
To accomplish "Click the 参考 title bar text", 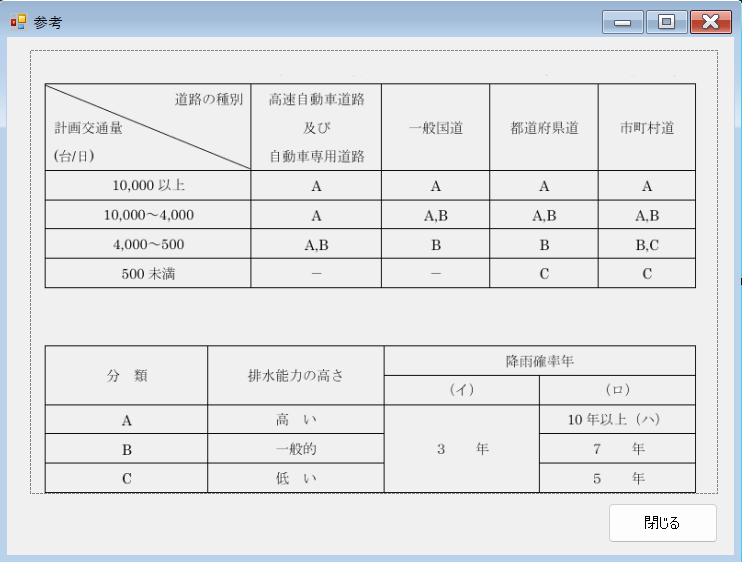I will coord(48,22).
